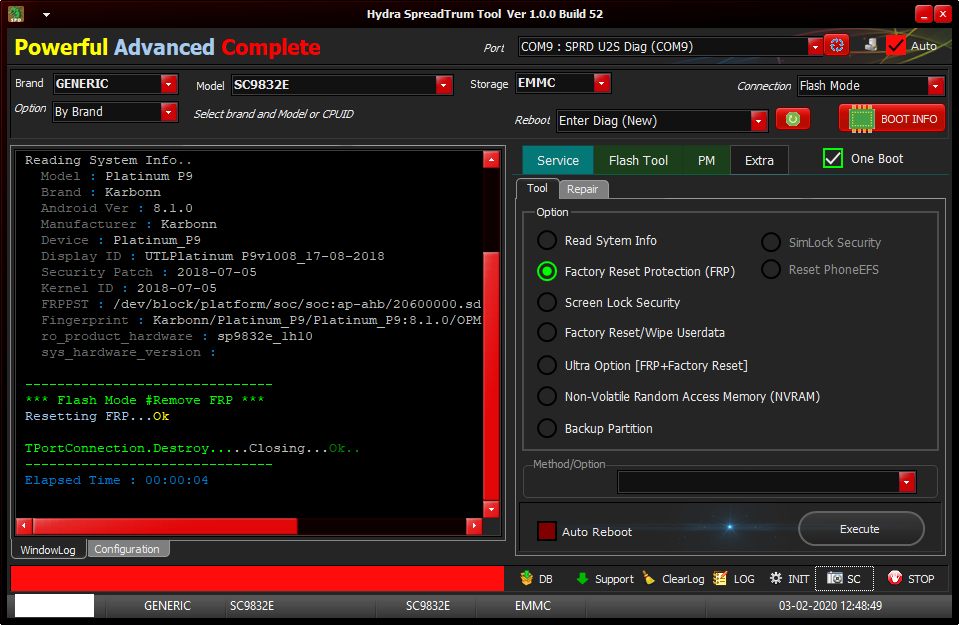Click the Execute button

[860, 529]
